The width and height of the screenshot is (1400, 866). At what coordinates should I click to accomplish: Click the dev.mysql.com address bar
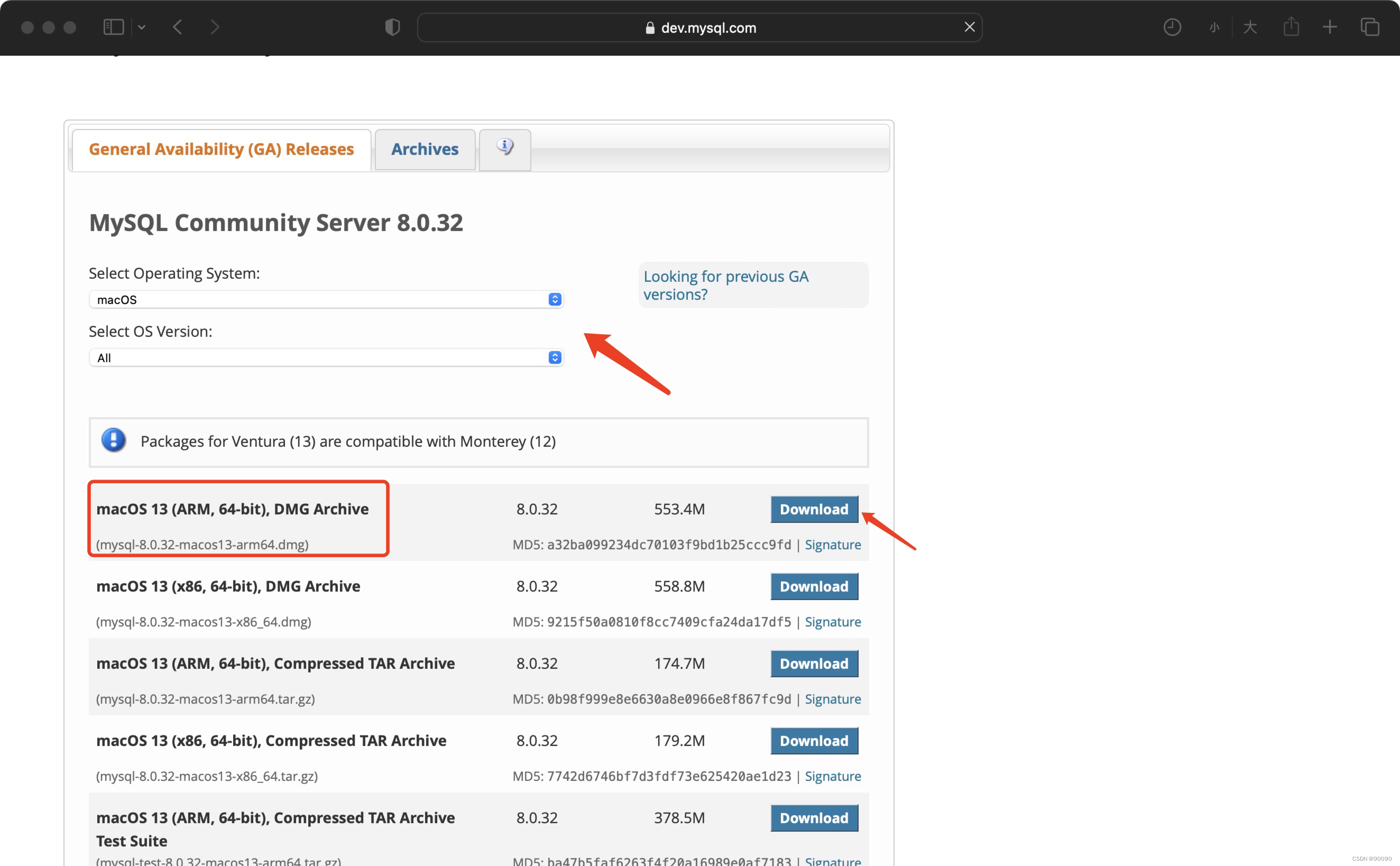coord(698,27)
